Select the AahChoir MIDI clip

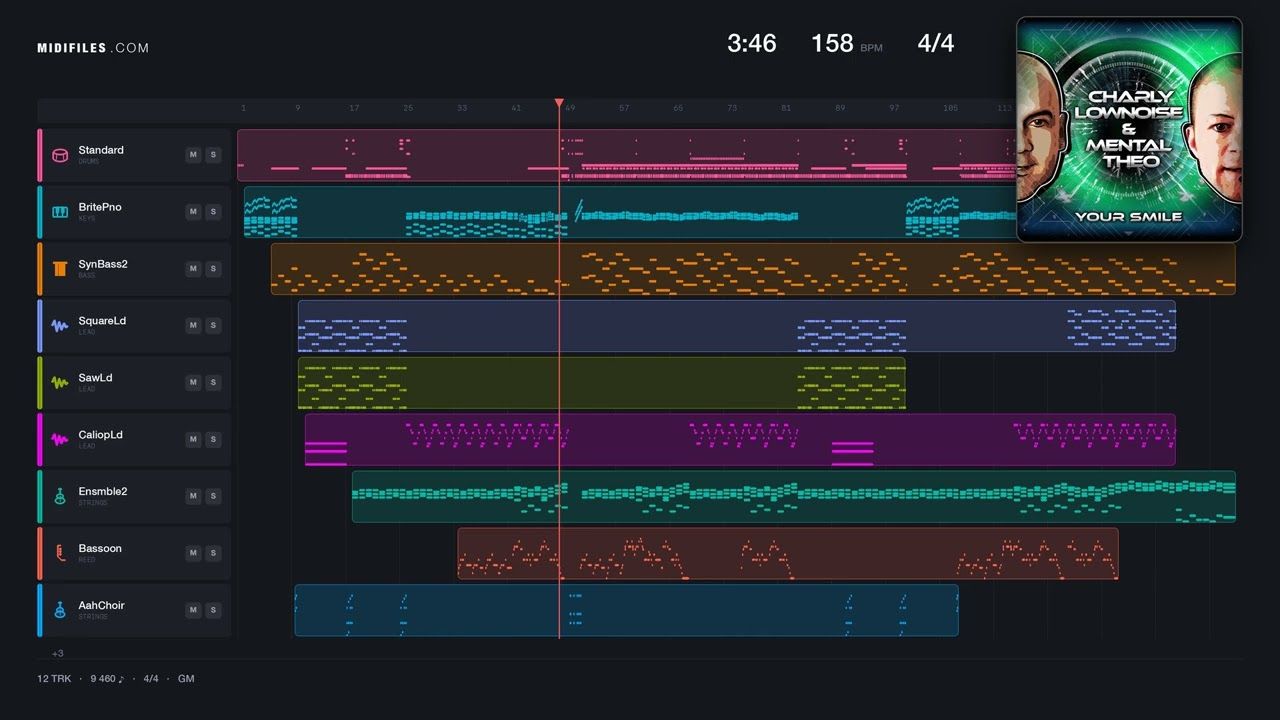(626, 611)
